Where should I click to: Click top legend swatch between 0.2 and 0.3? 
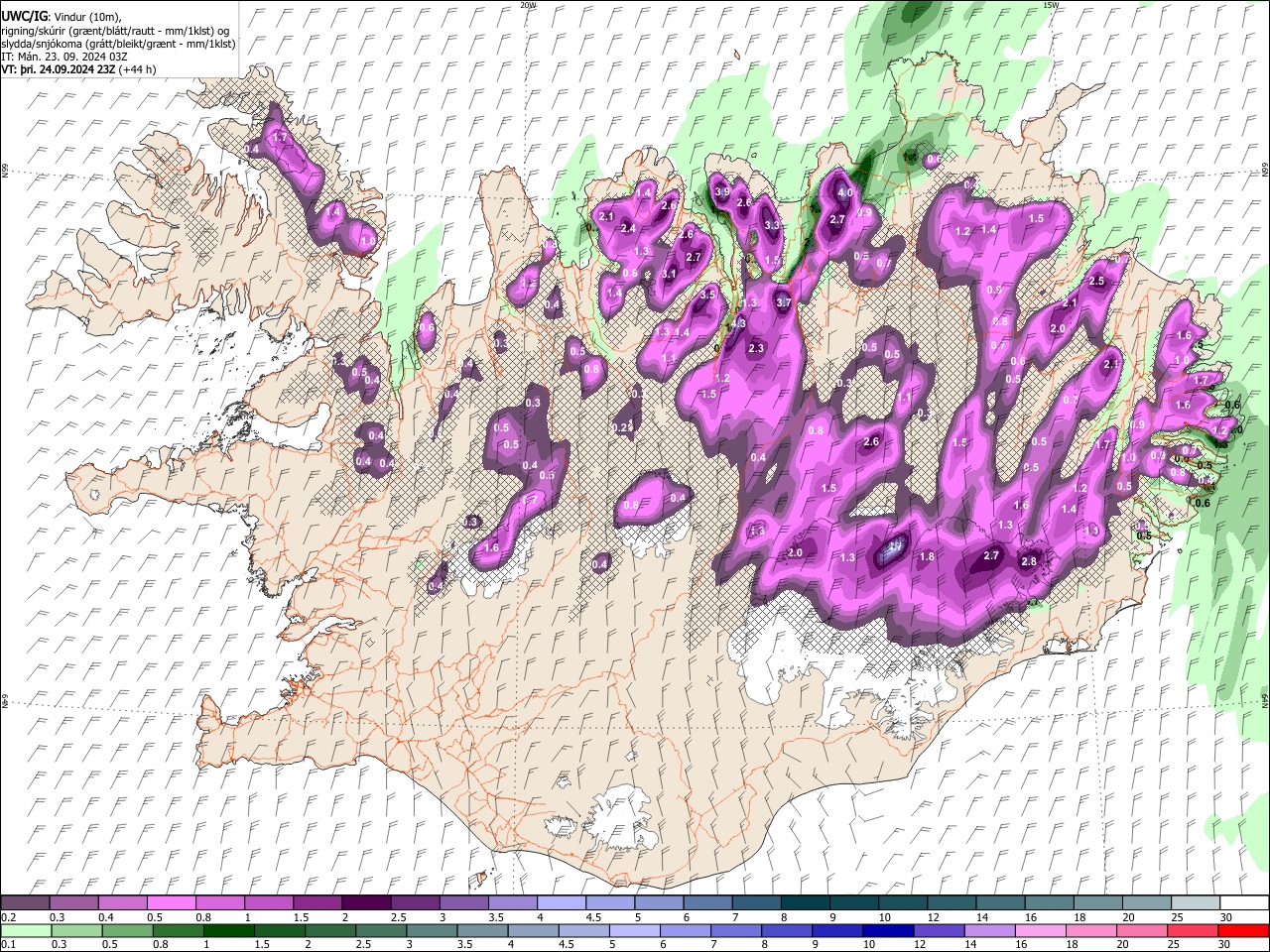[26, 902]
